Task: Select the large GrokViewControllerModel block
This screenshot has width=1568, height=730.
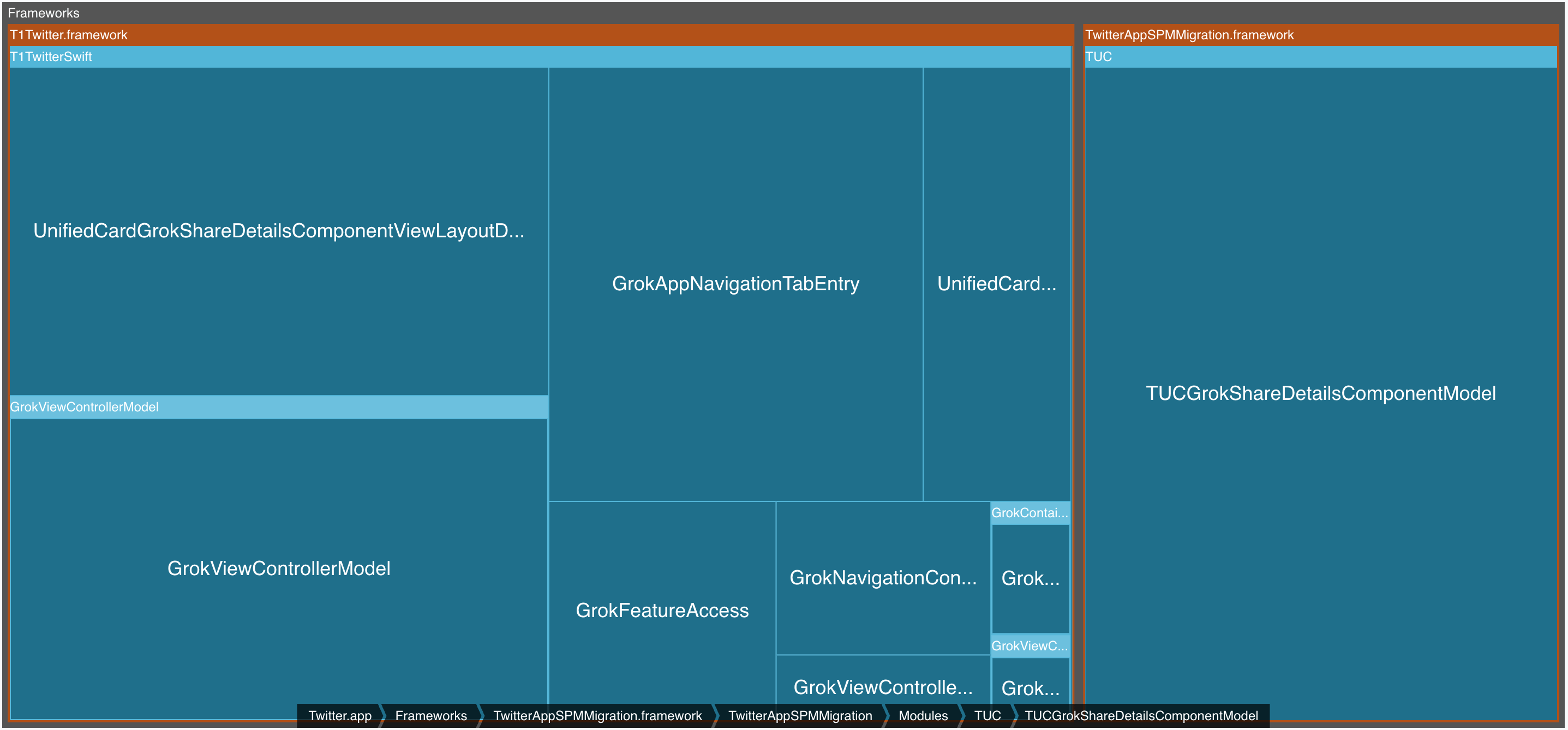Action: click(278, 568)
